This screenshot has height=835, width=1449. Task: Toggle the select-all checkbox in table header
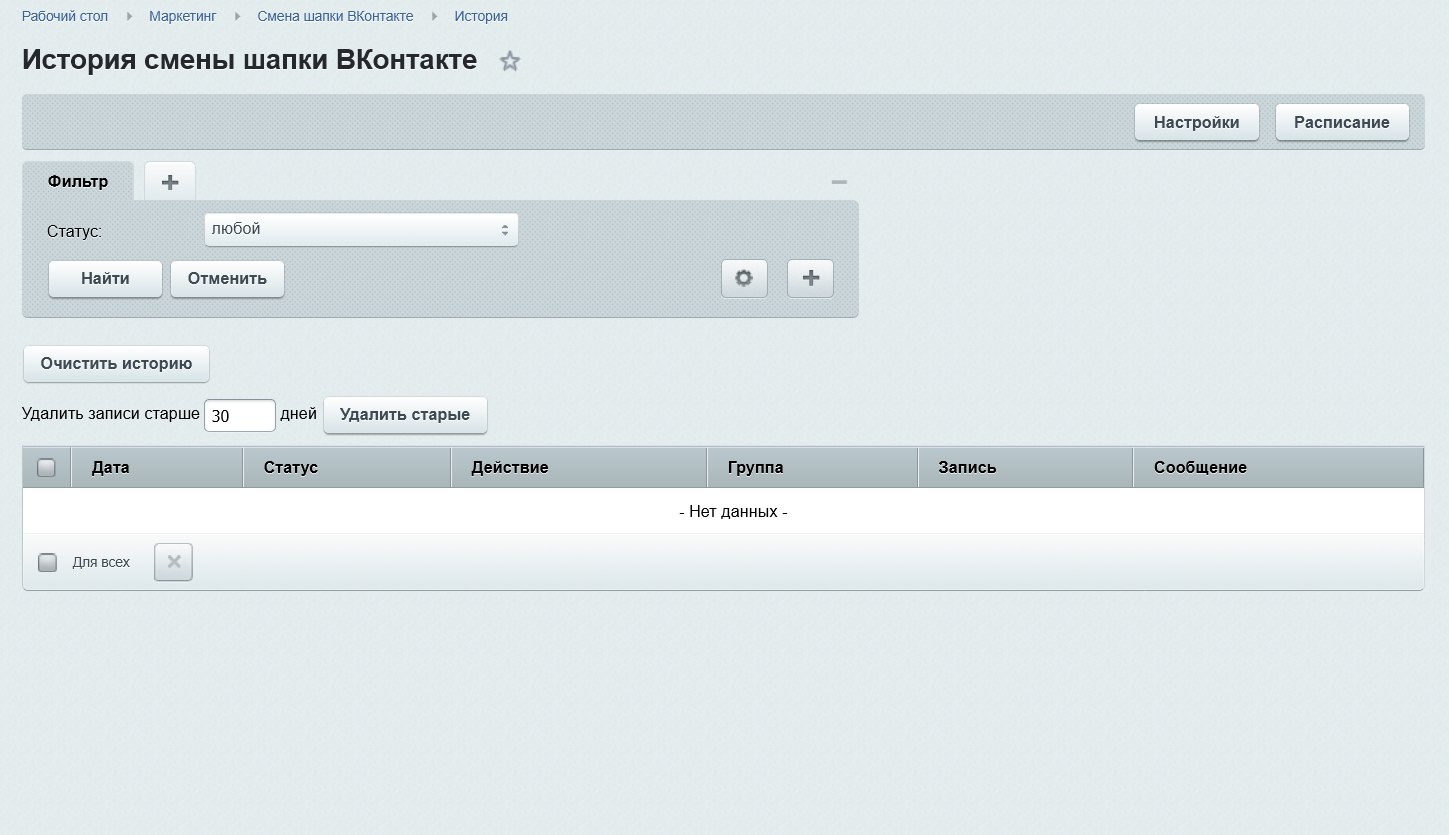[x=46, y=467]
